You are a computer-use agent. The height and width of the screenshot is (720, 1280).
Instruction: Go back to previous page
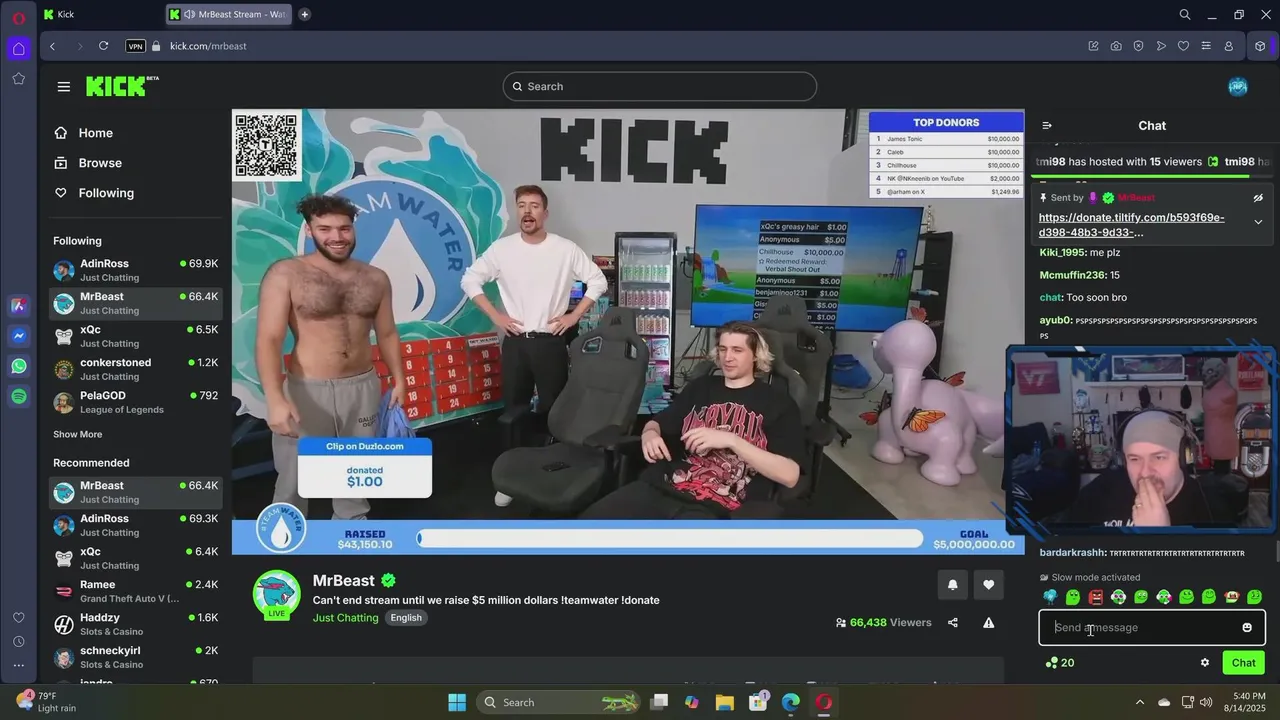coord(52,46)
